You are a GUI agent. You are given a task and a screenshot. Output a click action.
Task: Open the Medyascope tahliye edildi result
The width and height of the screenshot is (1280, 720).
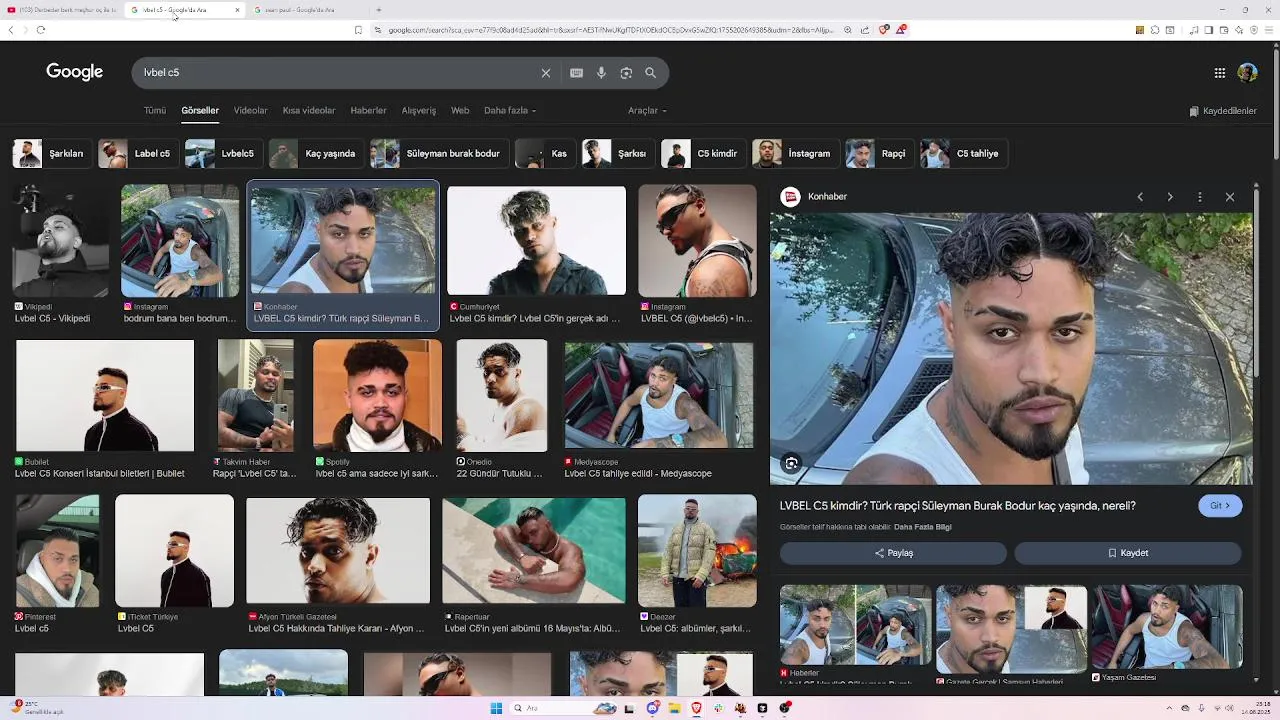point(658,396)
